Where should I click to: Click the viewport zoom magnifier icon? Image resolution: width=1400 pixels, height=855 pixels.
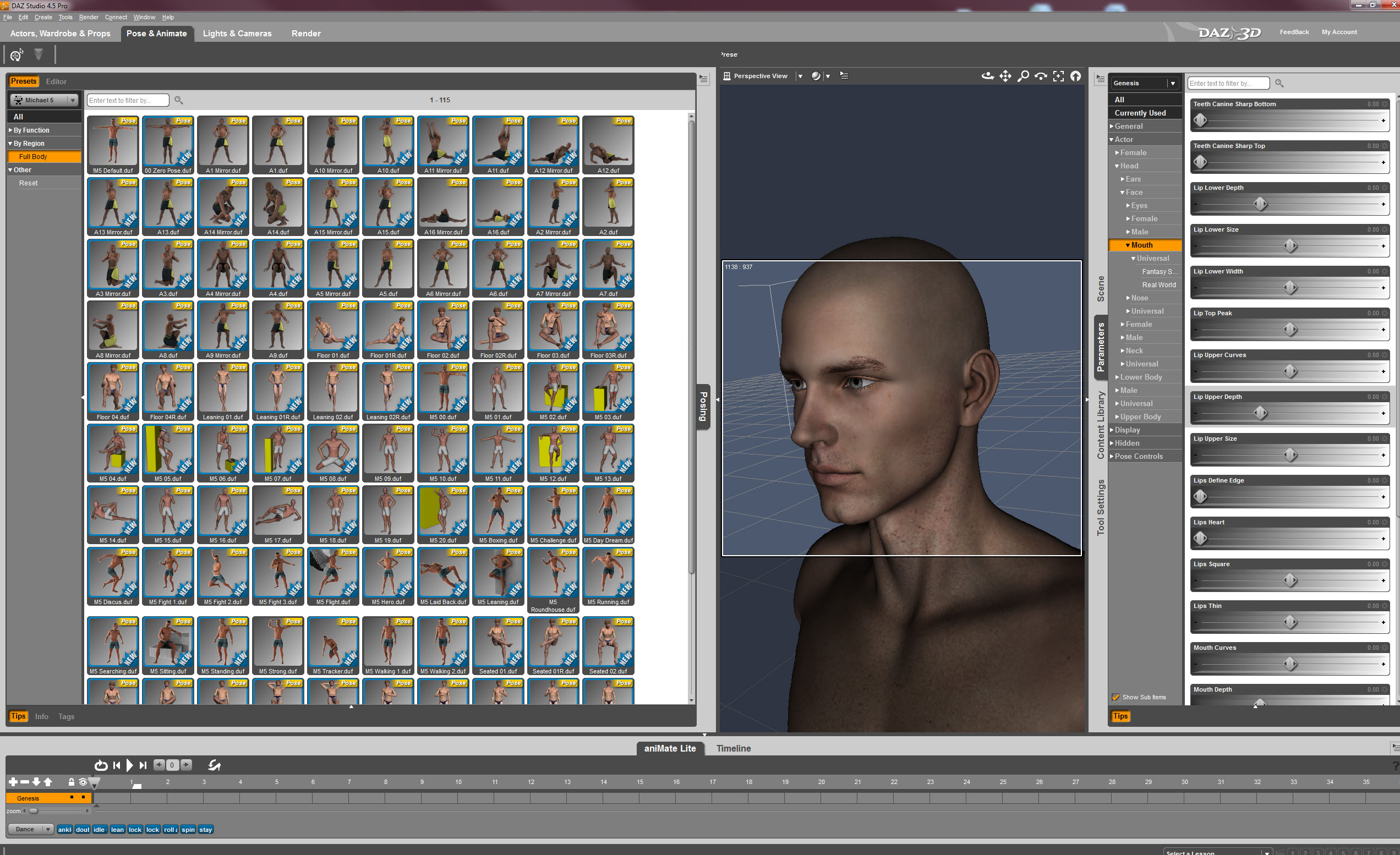pos(1022,76)
